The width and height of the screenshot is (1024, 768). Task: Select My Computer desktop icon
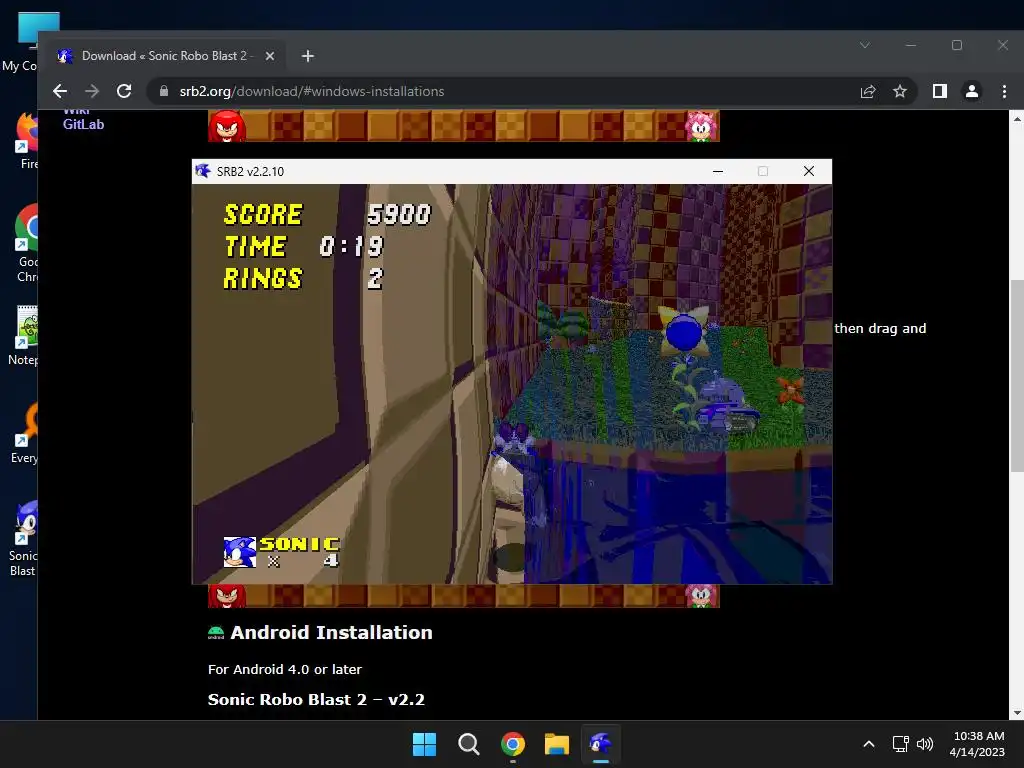pos(20,42)
